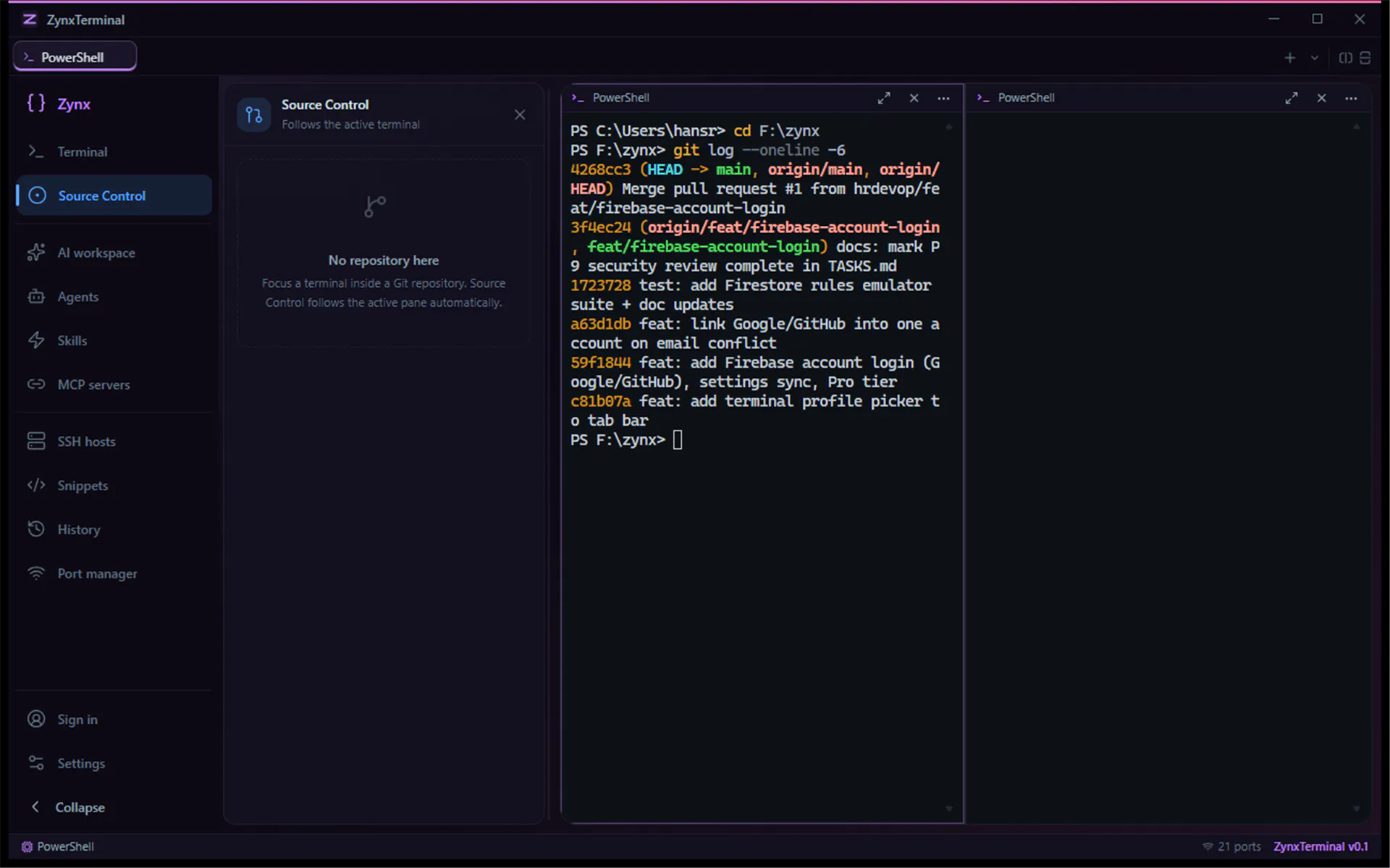
Task: Click the terminal cursor at PS F:\zynx> prompt
Action: 678,439
